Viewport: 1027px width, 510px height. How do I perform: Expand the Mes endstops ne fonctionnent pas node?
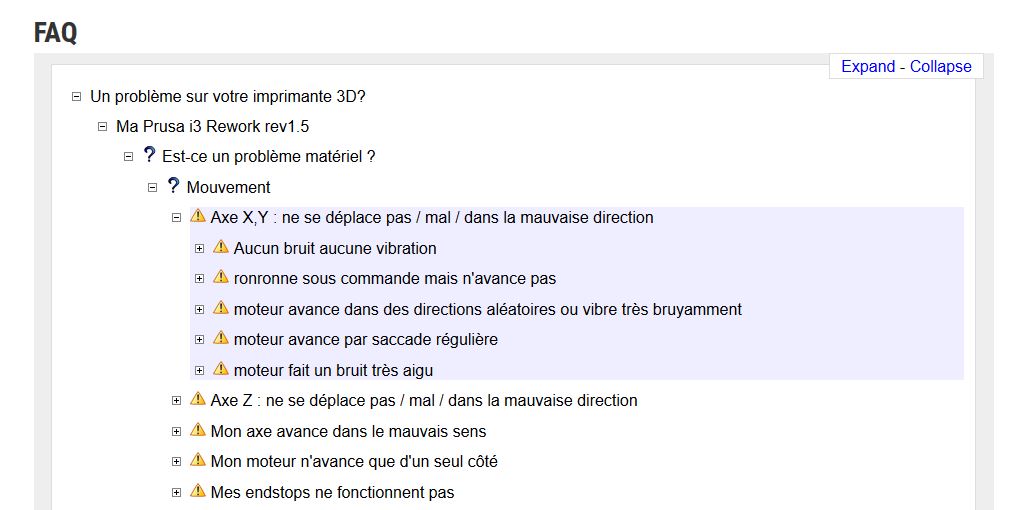(176, 493)
